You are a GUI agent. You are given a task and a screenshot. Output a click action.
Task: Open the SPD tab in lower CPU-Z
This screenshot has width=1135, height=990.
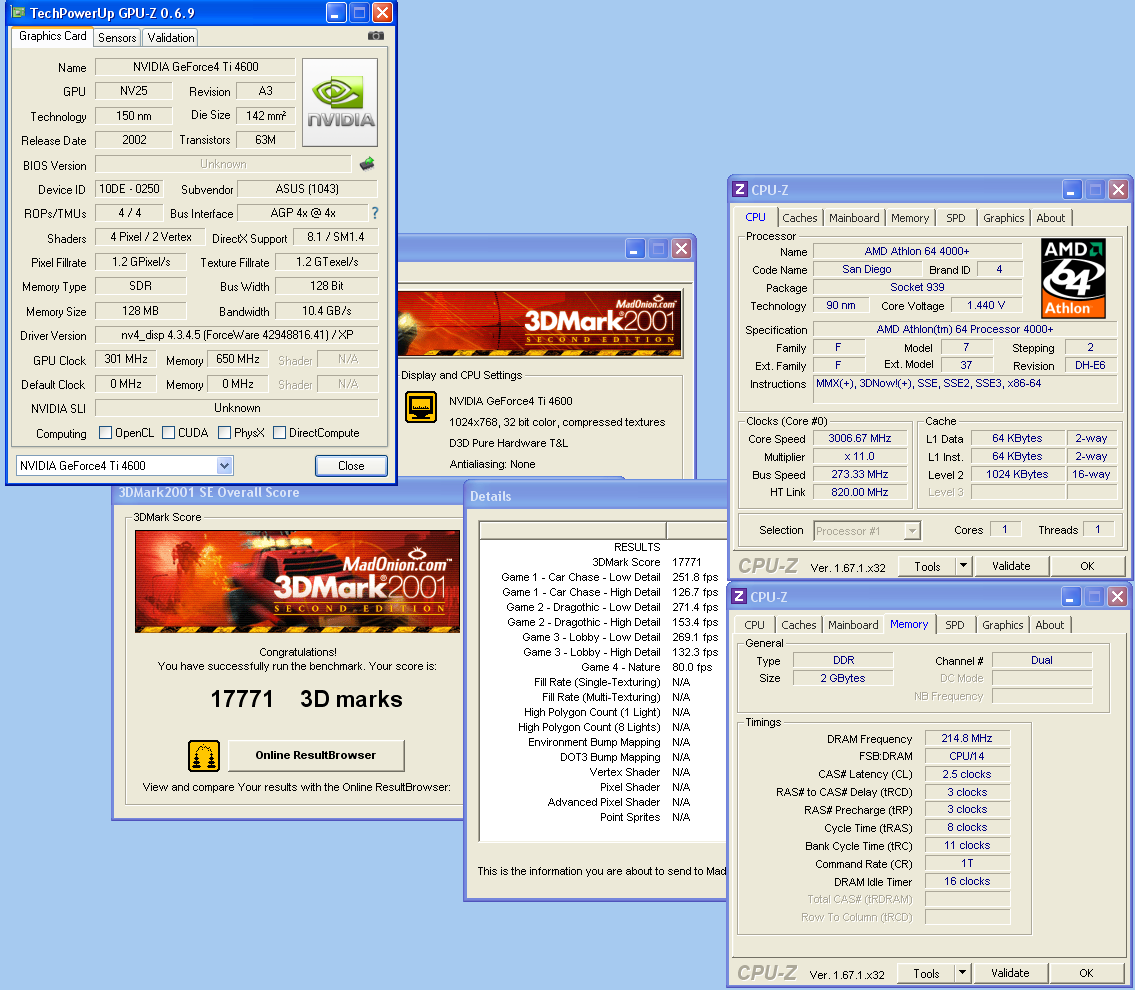point(955,625)
